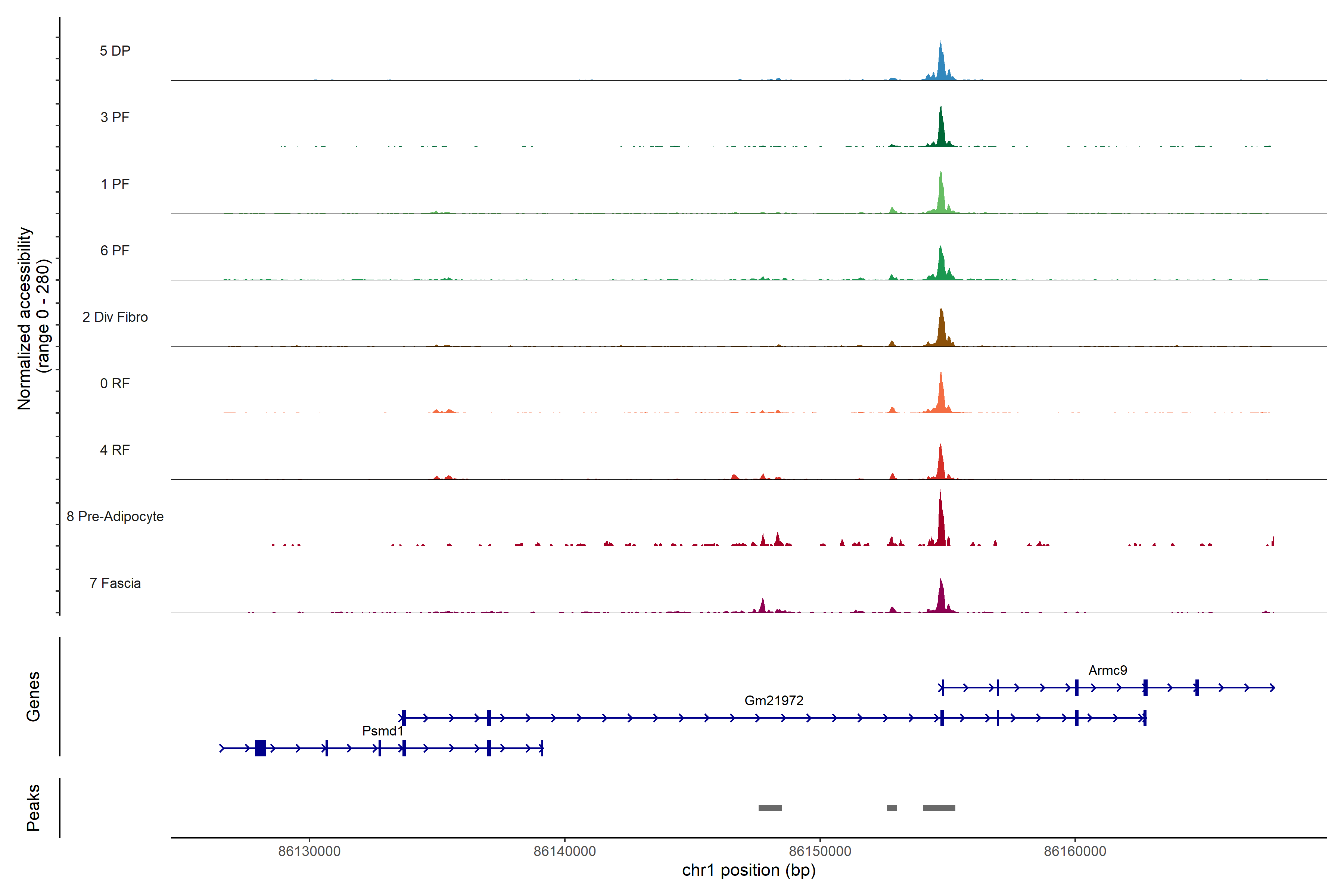Image resolution: width=1344 pixels, height=896 pixels.
Task: Click the leftmost gray peak bar
Action: 770,808
